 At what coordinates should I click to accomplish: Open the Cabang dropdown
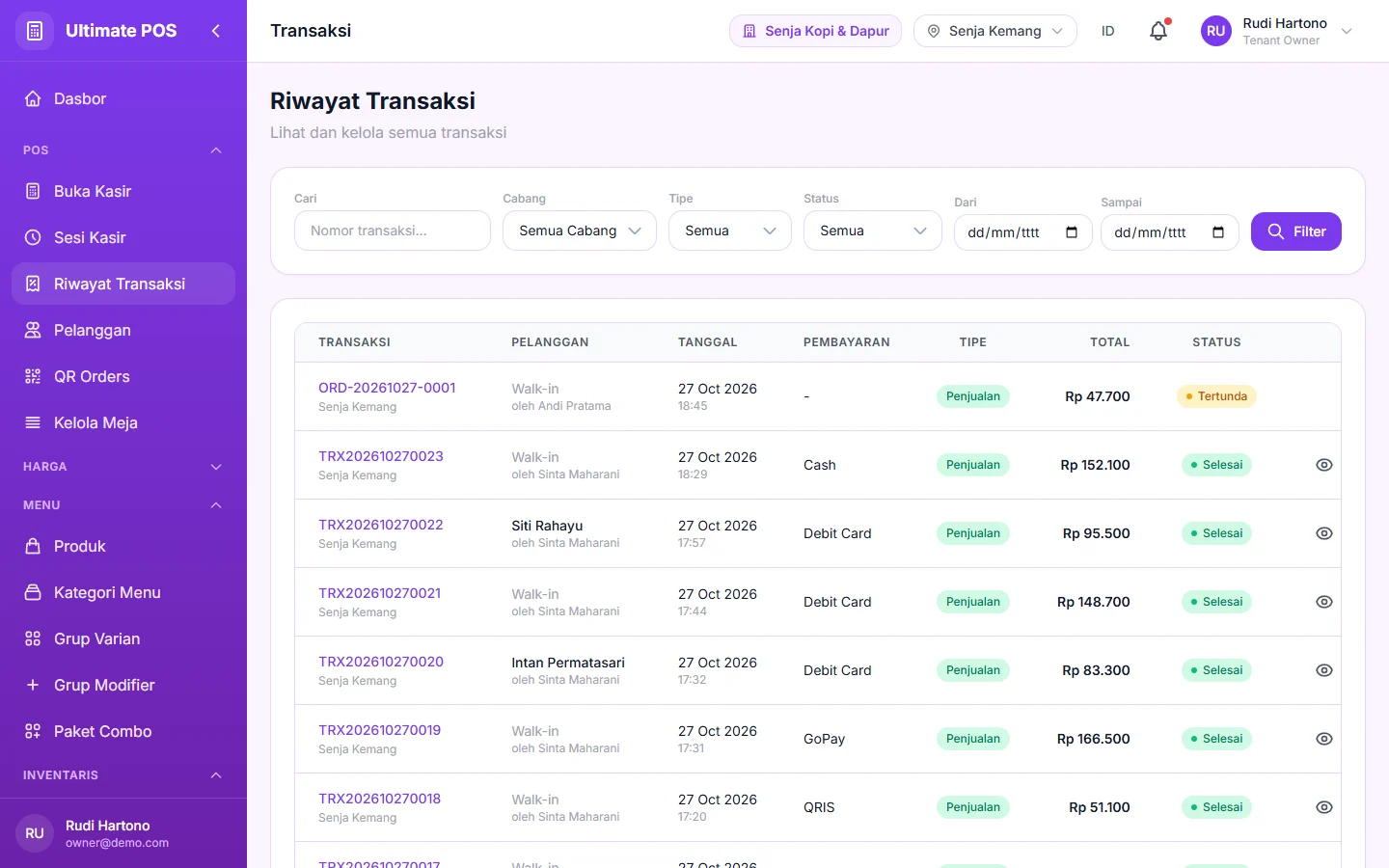point(580,231)
